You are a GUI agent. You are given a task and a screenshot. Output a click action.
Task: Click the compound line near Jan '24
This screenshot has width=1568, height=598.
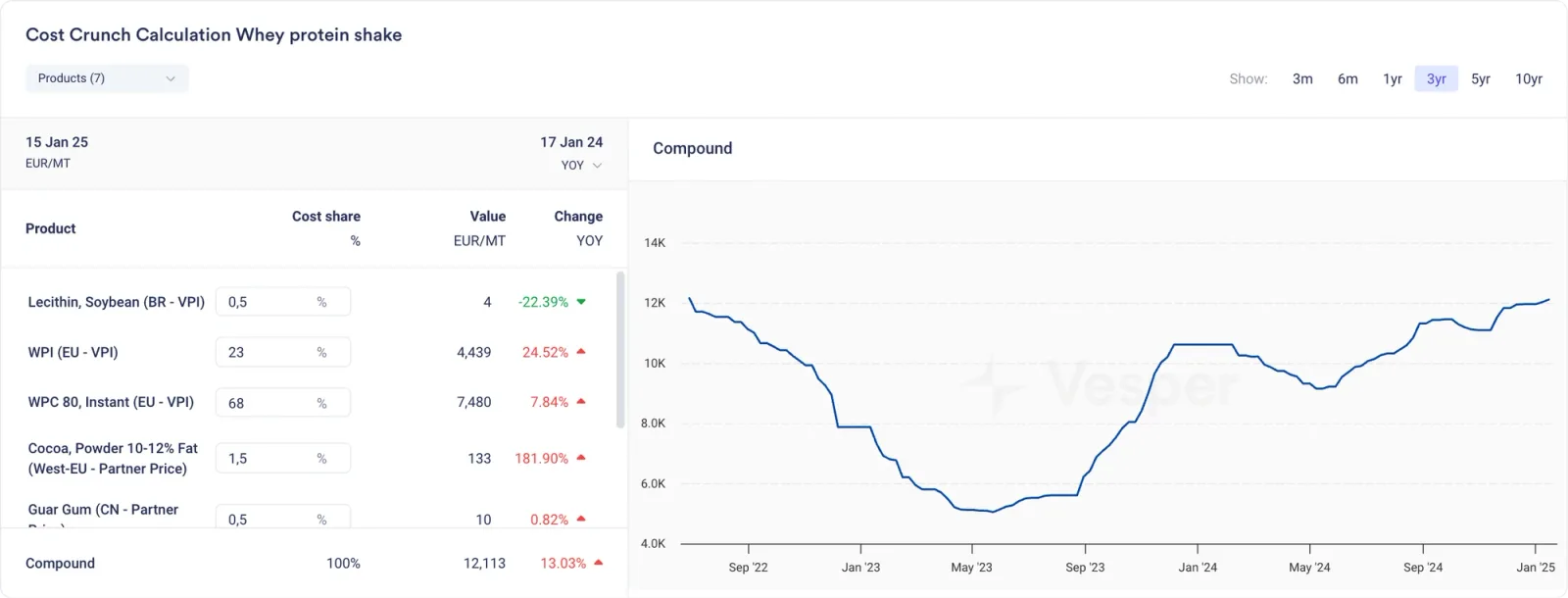[1198, 344]
